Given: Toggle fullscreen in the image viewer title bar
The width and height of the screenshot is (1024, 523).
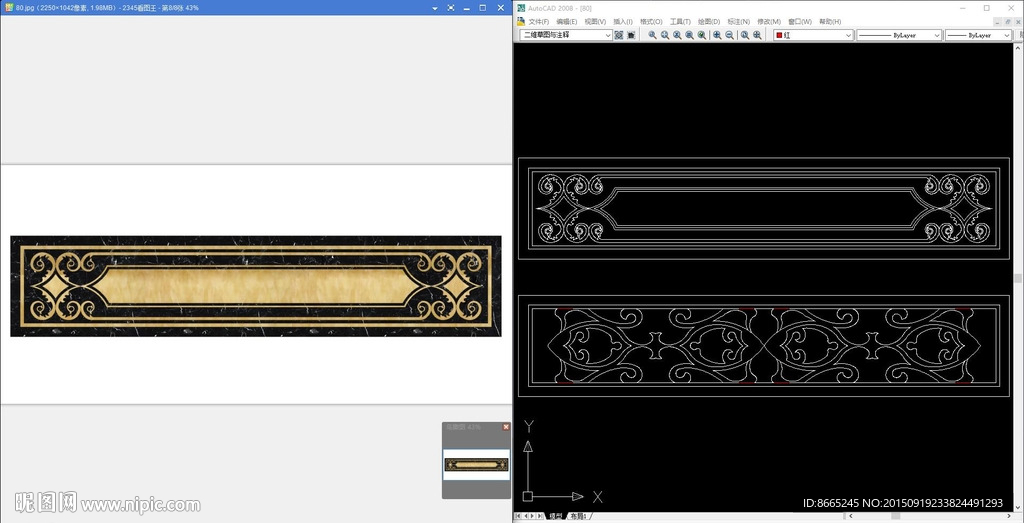Looking at the screenshot, I should click(451, 7).
